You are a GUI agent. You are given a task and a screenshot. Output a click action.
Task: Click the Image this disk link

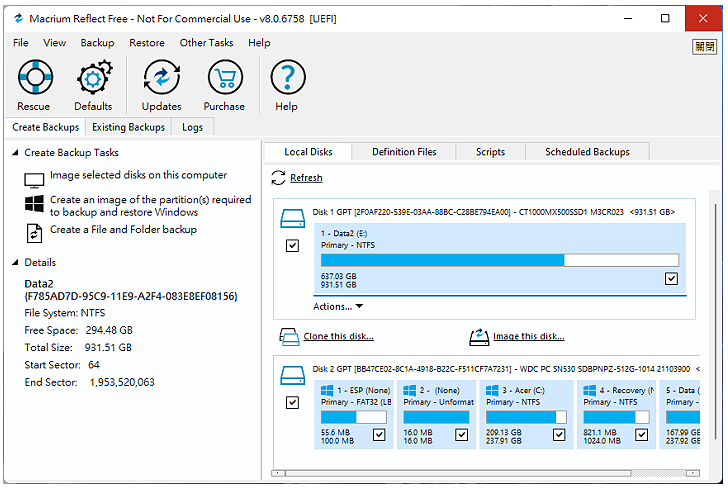pos(529,336)
